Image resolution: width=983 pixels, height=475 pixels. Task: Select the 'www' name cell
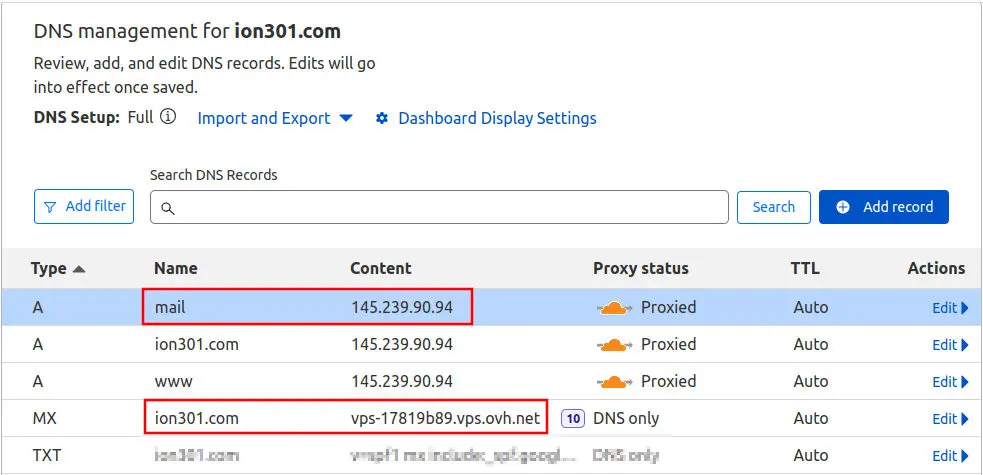click(174, 381)
